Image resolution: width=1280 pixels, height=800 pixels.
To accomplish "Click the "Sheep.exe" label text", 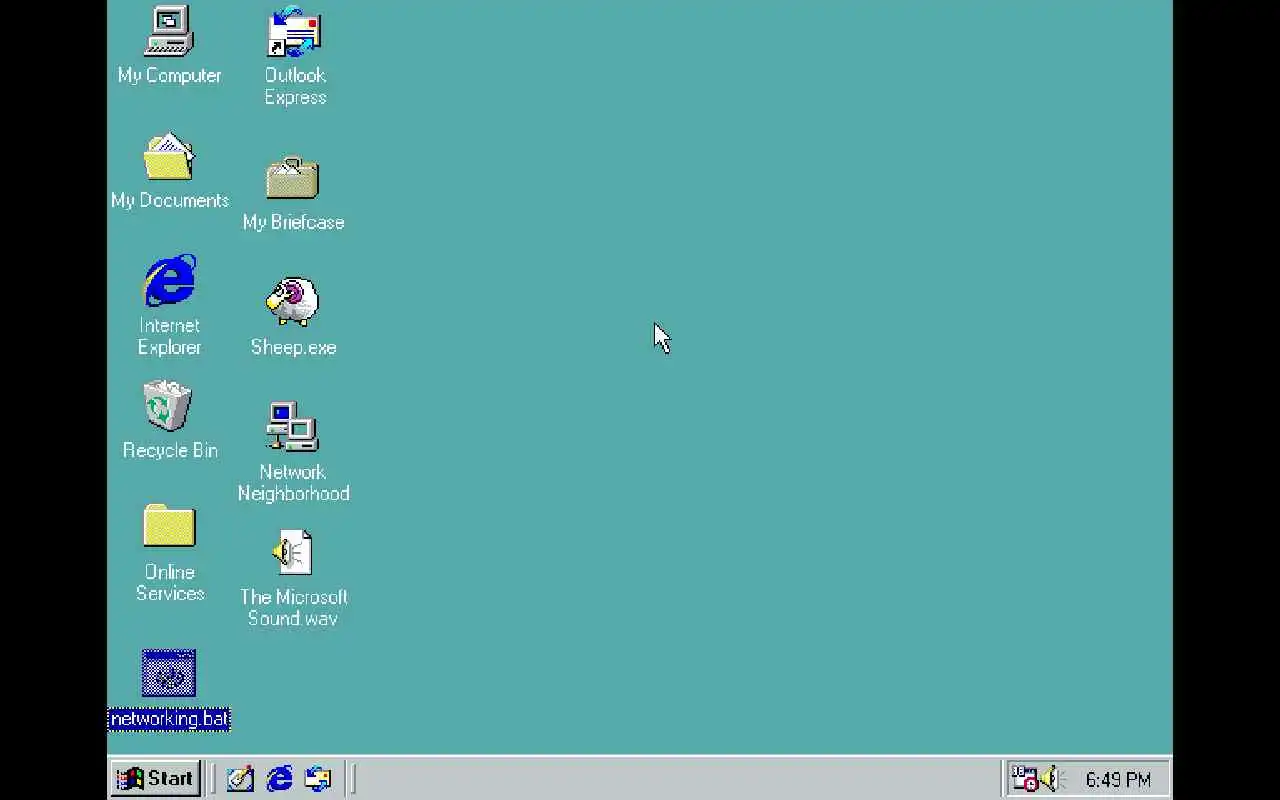I will pos(293,347).
